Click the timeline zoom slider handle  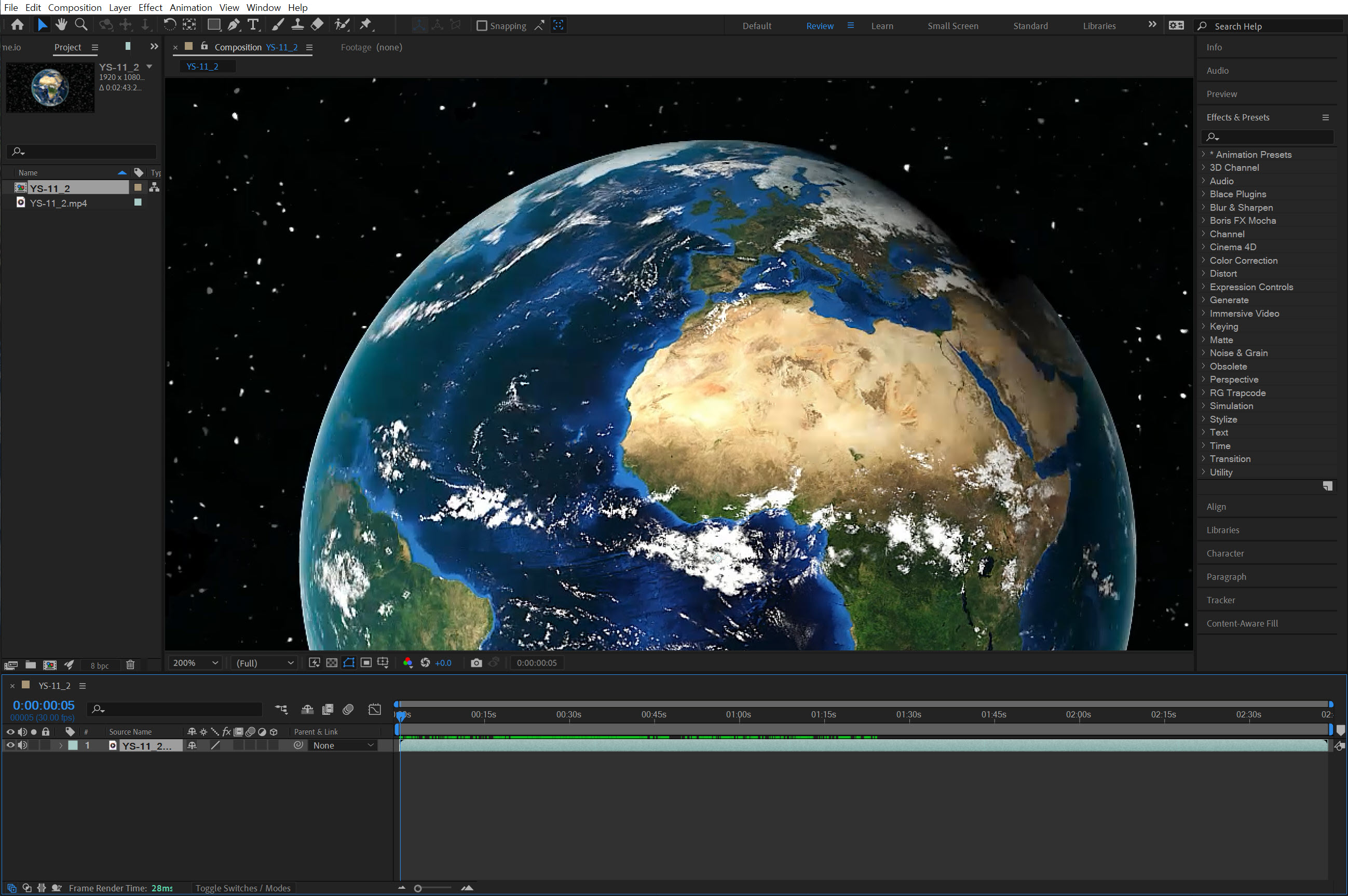417,888
